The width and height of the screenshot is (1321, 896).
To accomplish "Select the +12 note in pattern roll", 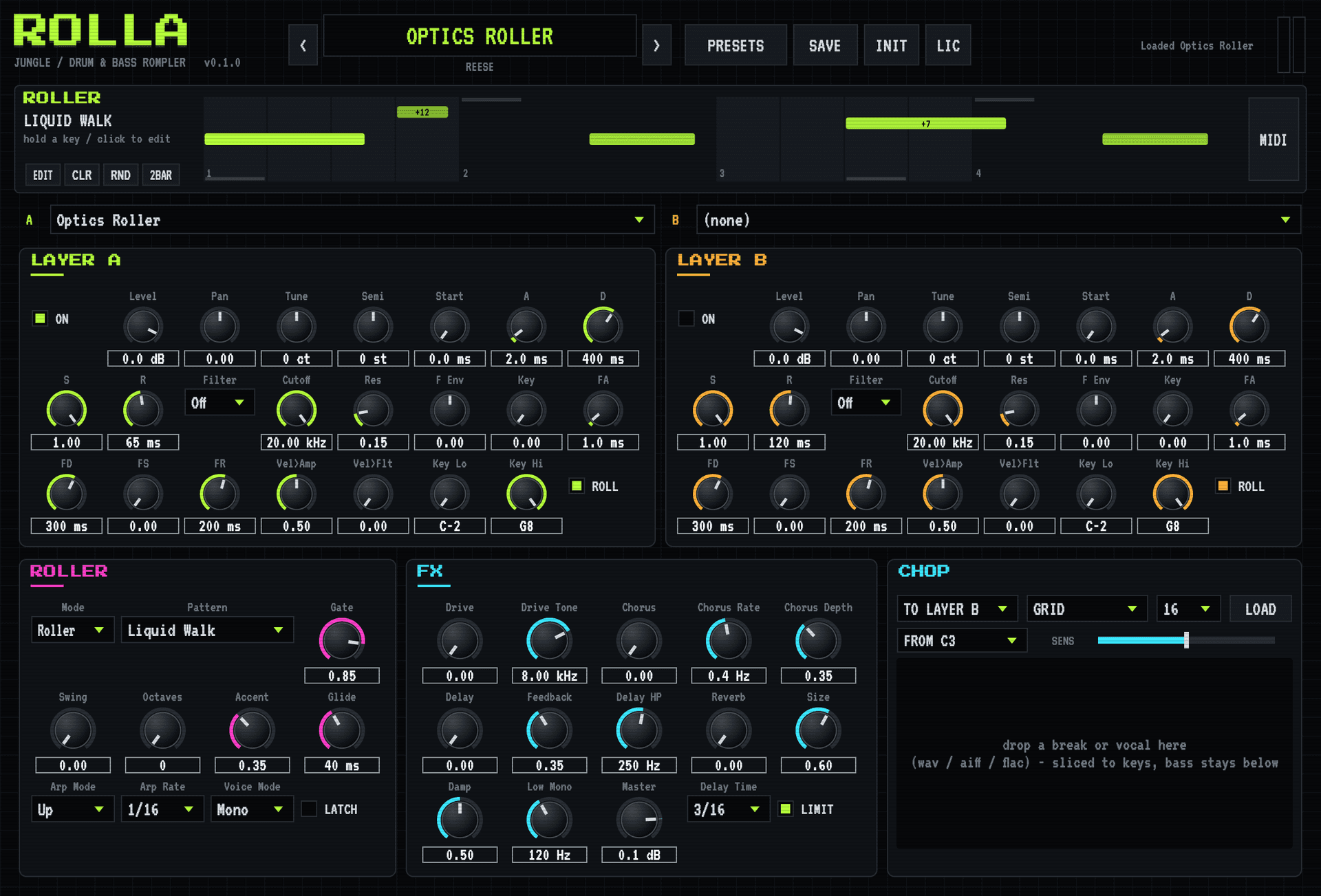I will [422, 112].
